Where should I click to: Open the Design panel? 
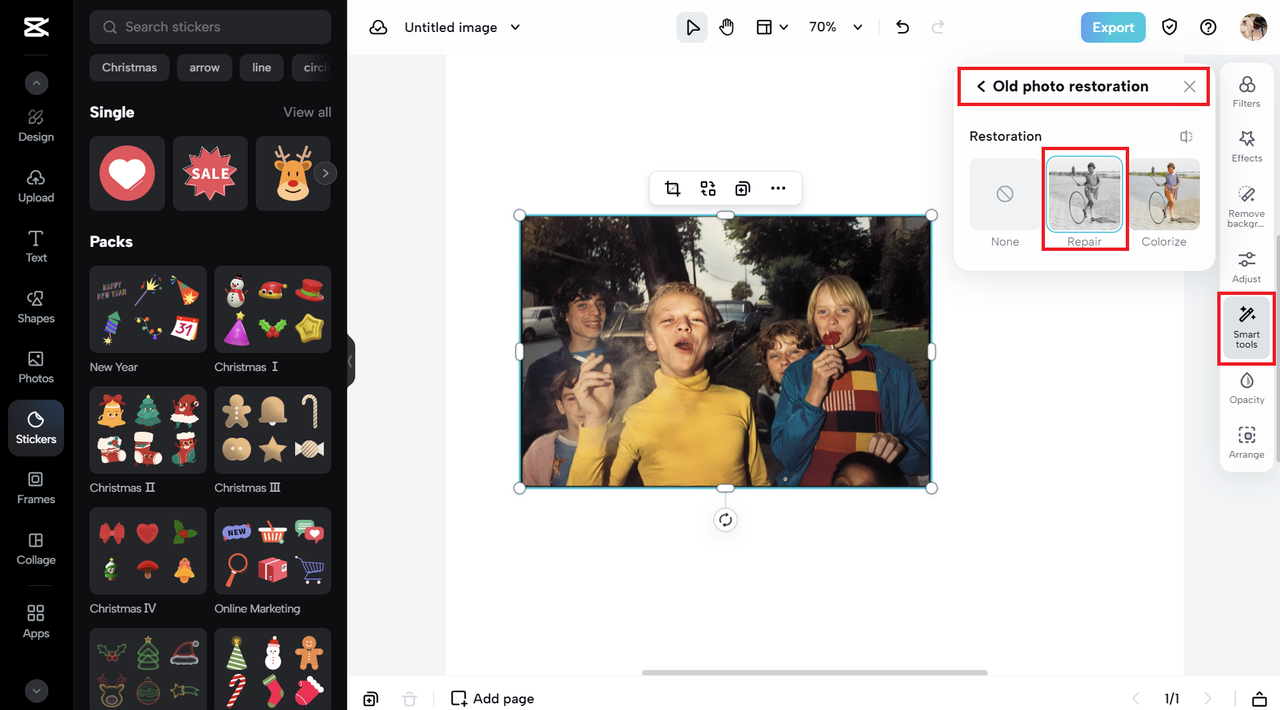click(36, 126)
